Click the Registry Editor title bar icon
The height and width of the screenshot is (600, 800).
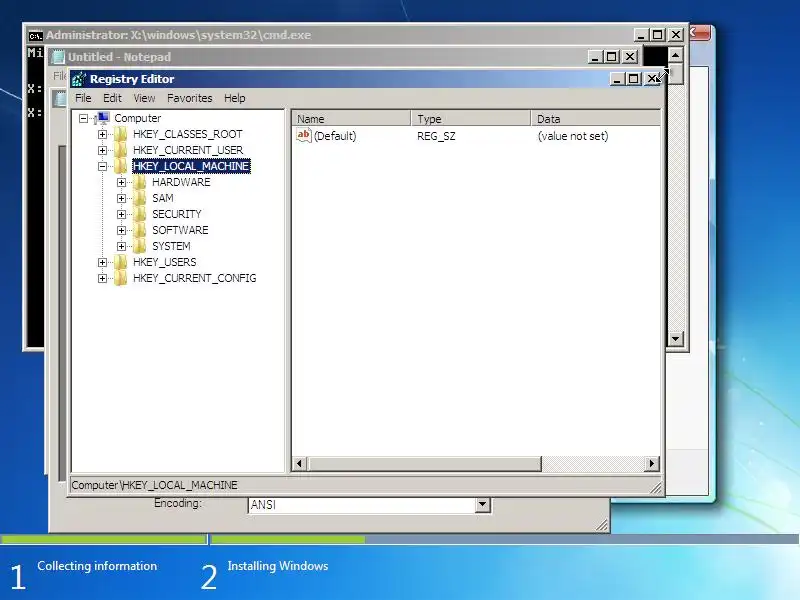tap(79, 79)
